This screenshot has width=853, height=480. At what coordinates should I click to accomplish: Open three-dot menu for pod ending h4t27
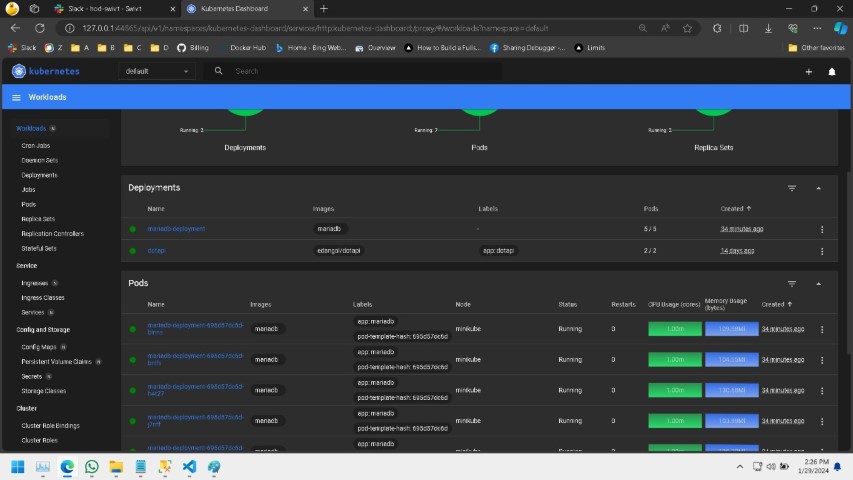point(822,391)
